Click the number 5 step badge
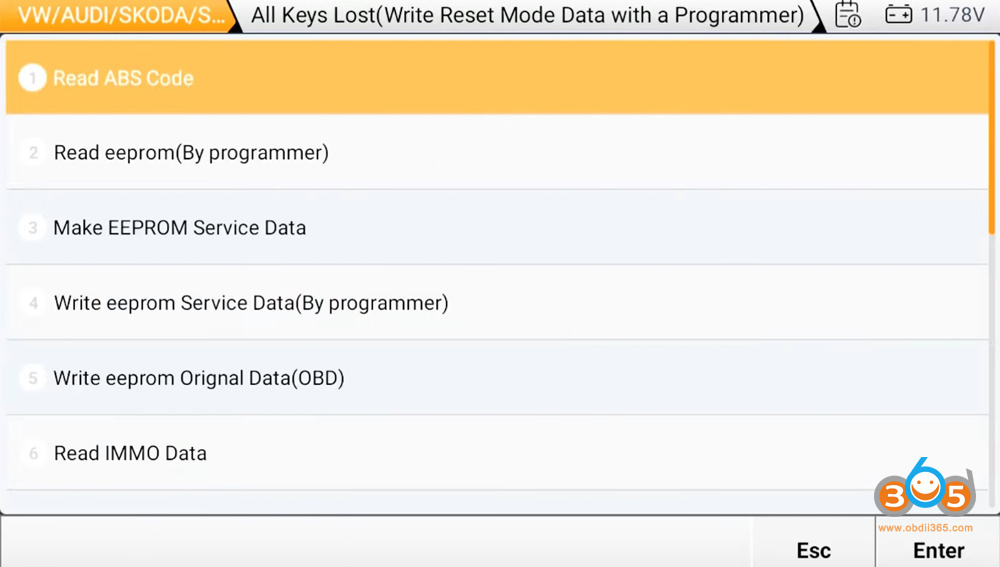Image resolution: width=1000 pixels, height=567 pixels. (x=33, y=378)
